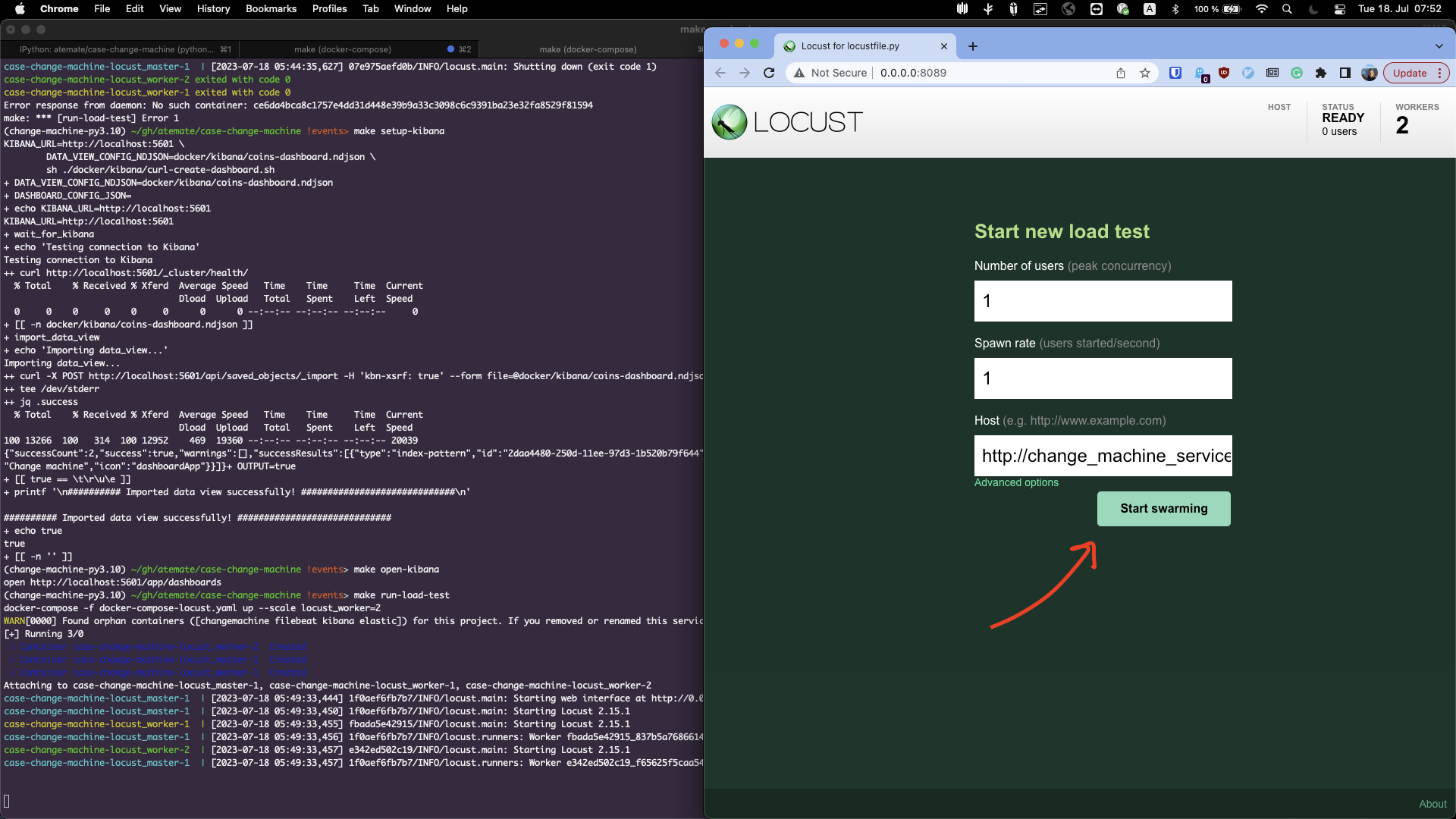This screenshot has width=1456, height=819.
Task: Click the Host input field
Action: tap(1103, 455)
